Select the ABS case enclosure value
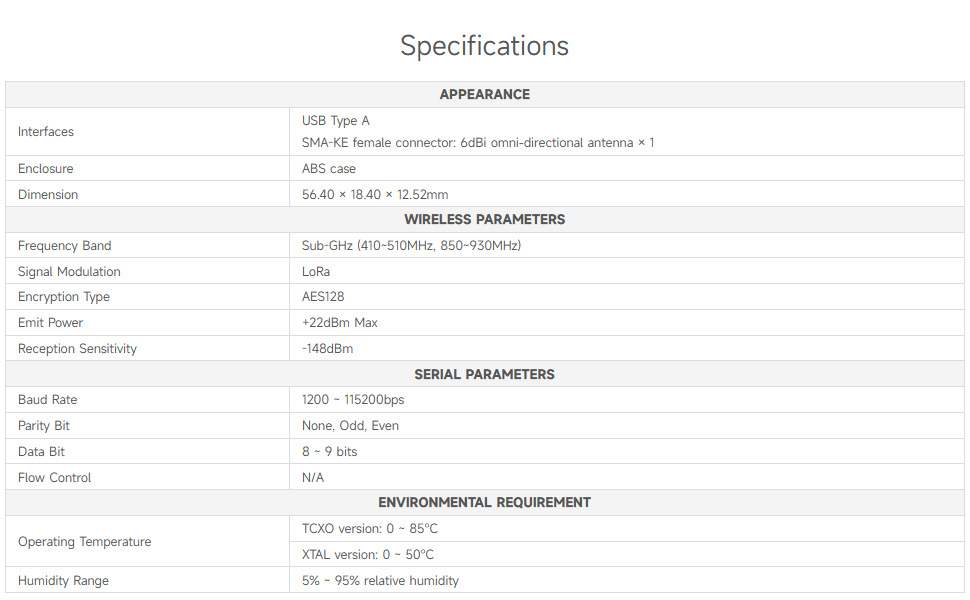The height and width of the screenshot is (600, 970). 329,169
